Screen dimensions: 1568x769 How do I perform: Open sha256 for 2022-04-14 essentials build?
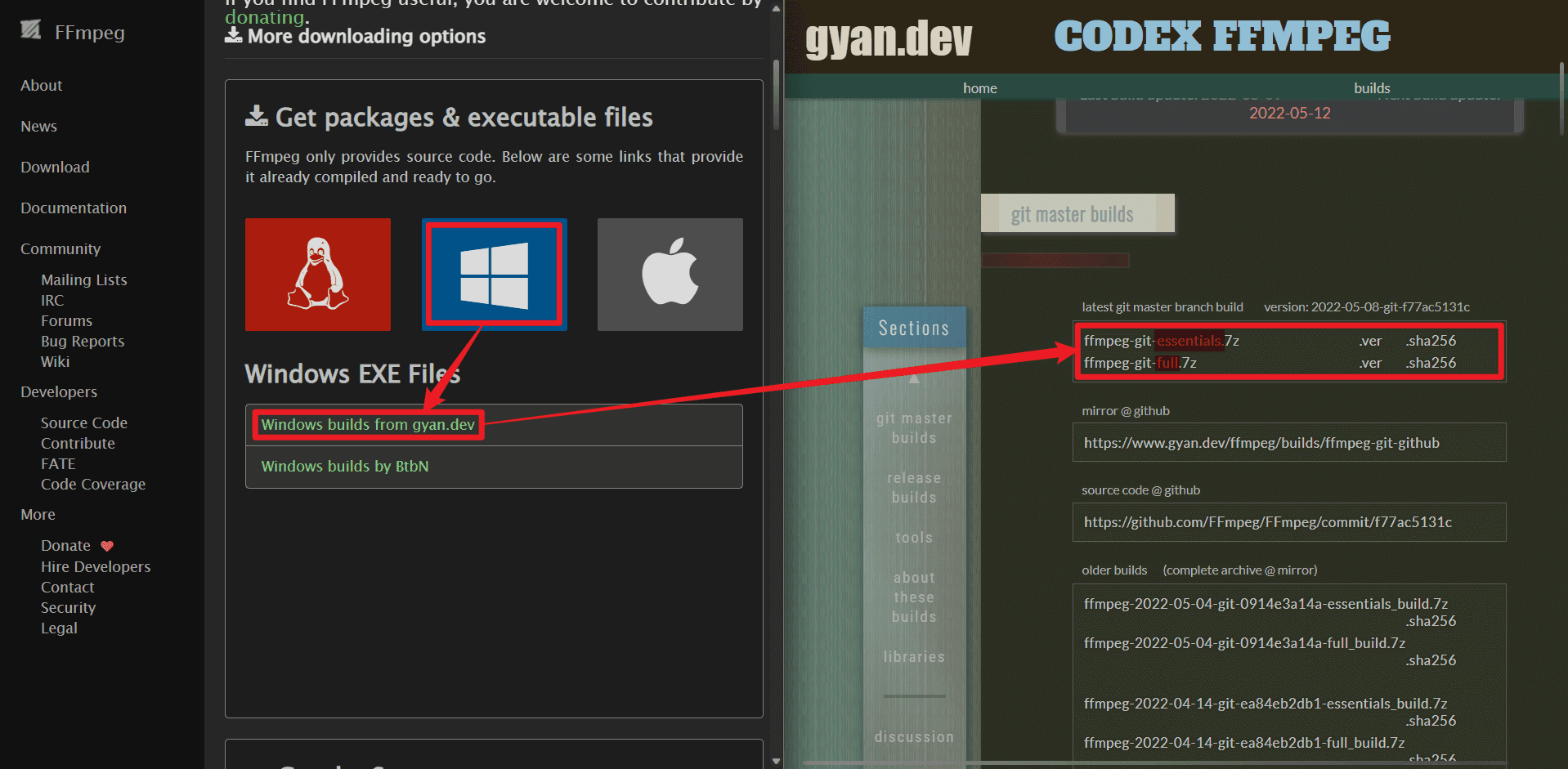[x=1431, y=721]
